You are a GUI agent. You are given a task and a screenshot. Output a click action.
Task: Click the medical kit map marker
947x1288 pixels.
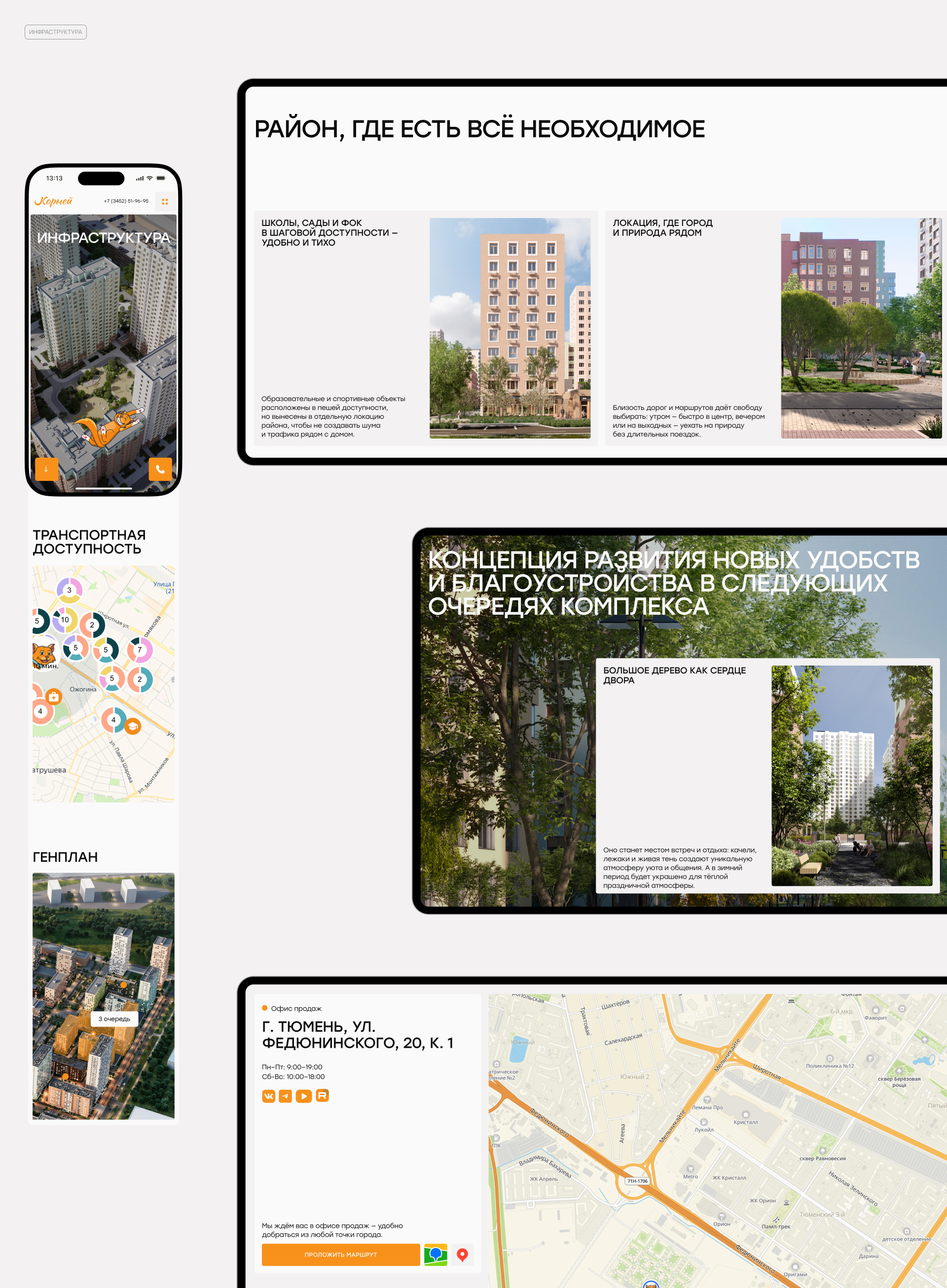pos(53,697)
